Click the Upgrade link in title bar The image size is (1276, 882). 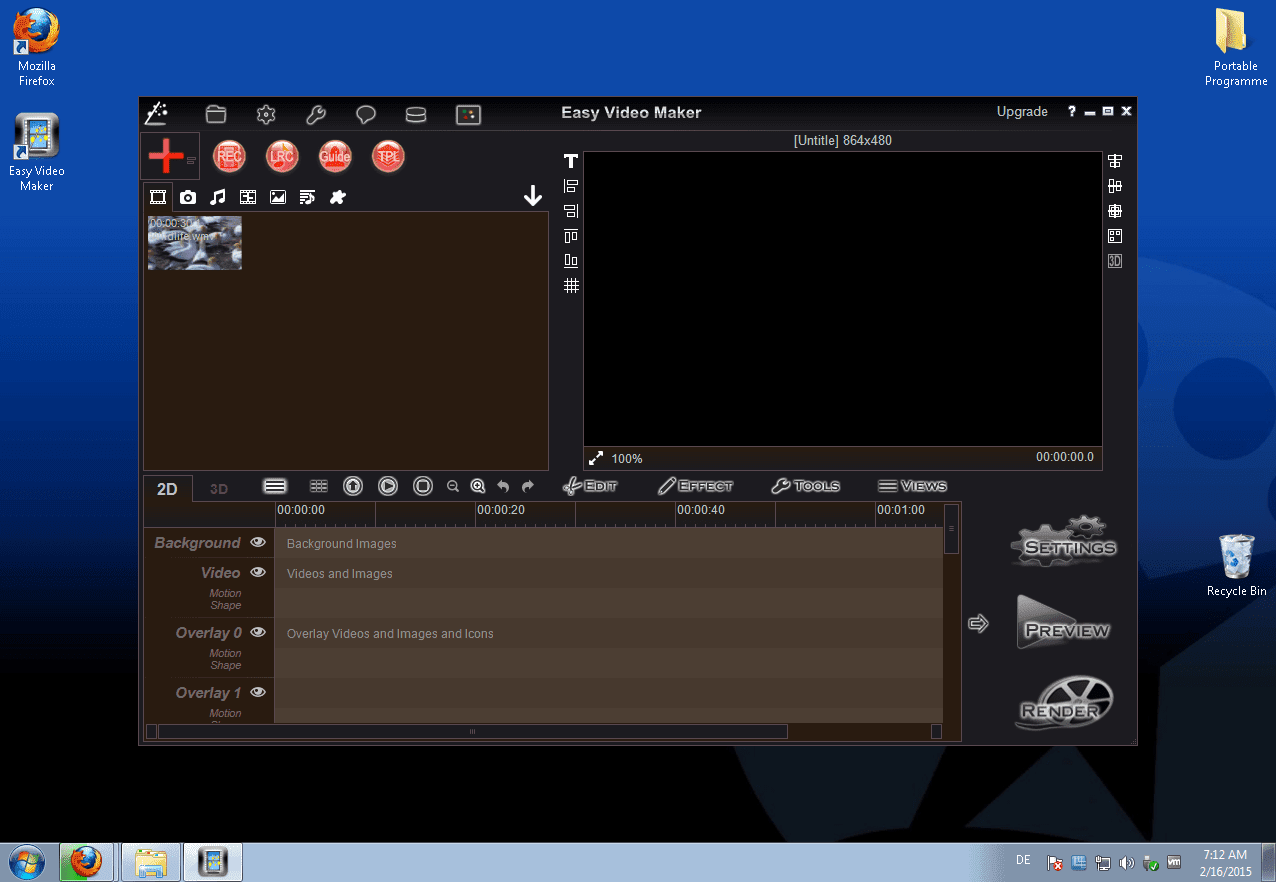coord(1022,112)
